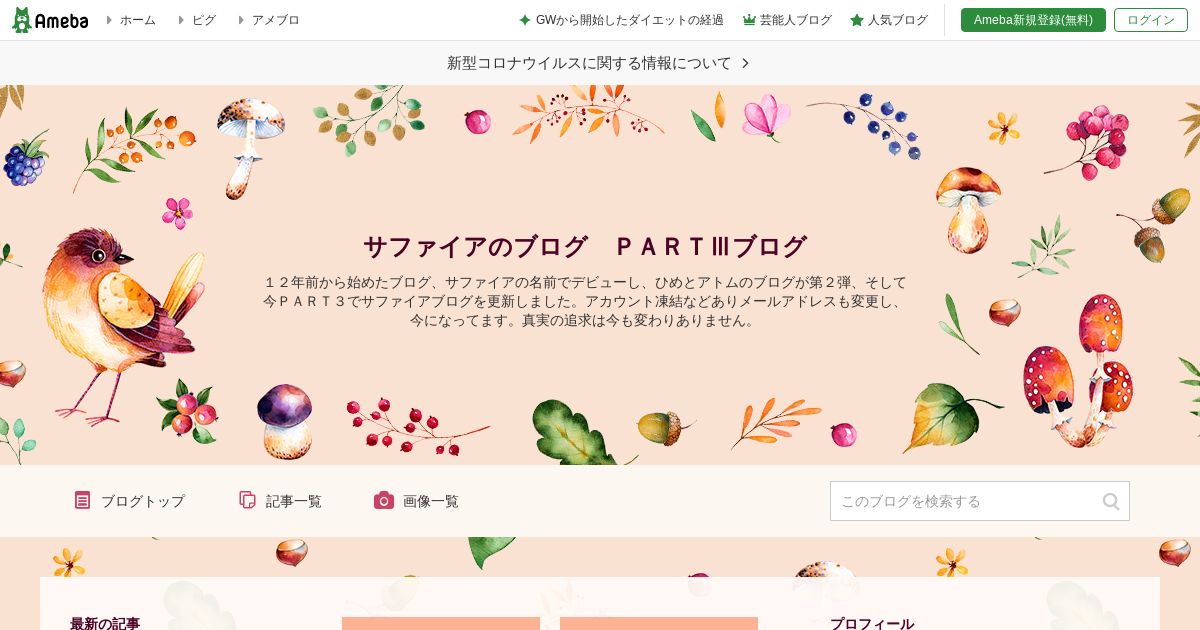Click the 記事一覧 pages icon
This screenshot has height=630, width=1200.
247,500
